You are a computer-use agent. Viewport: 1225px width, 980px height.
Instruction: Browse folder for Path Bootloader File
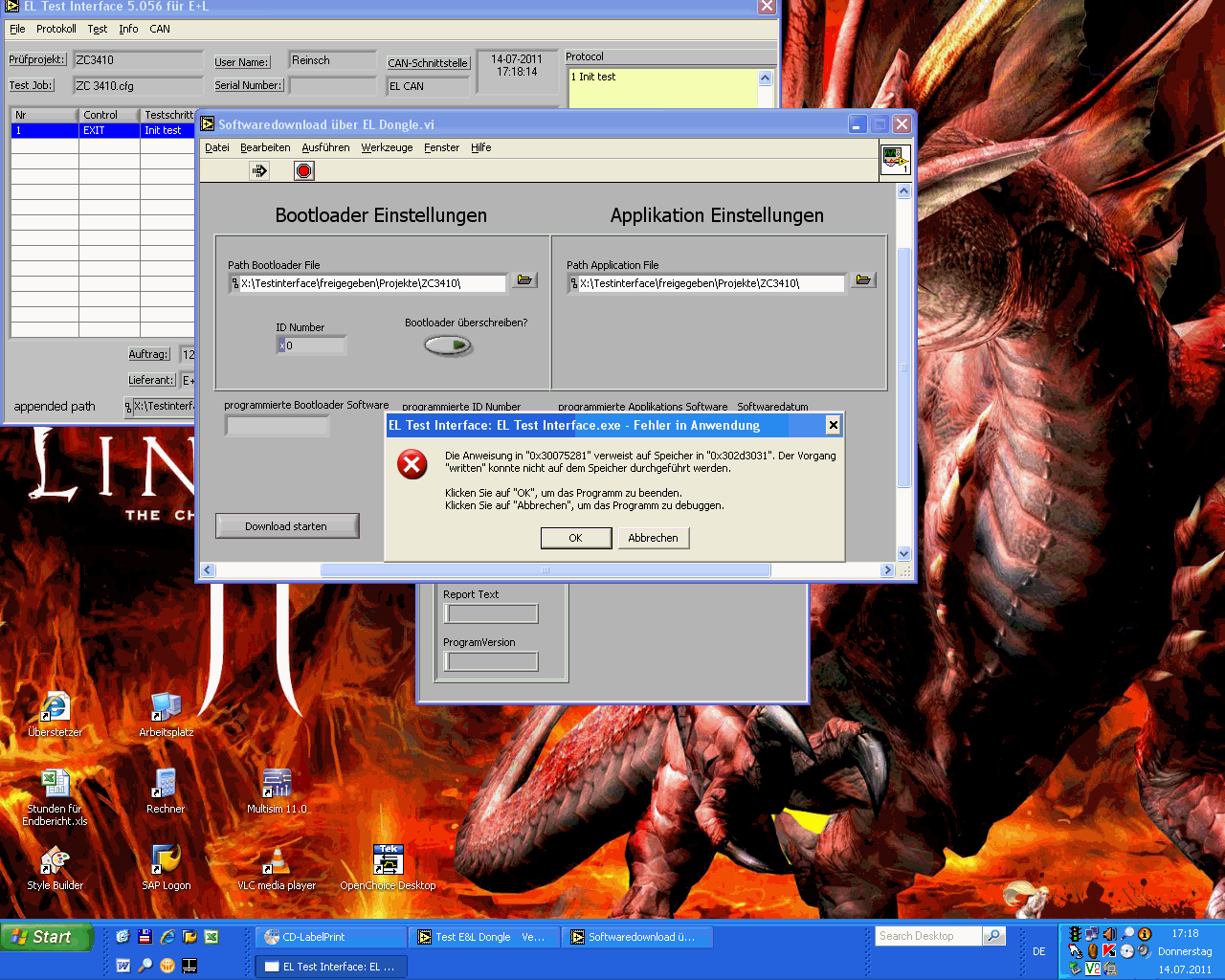[523, 280]
